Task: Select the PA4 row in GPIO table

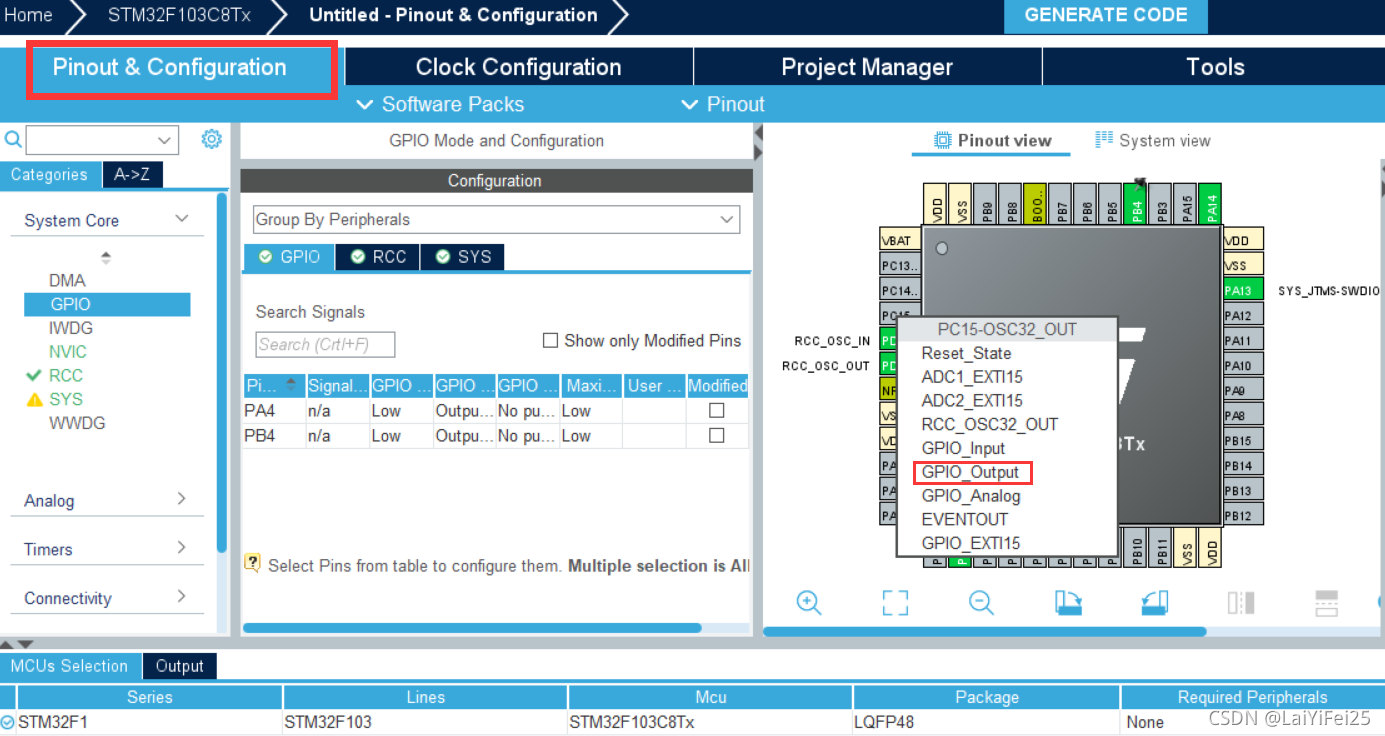Action: point(496,410)
